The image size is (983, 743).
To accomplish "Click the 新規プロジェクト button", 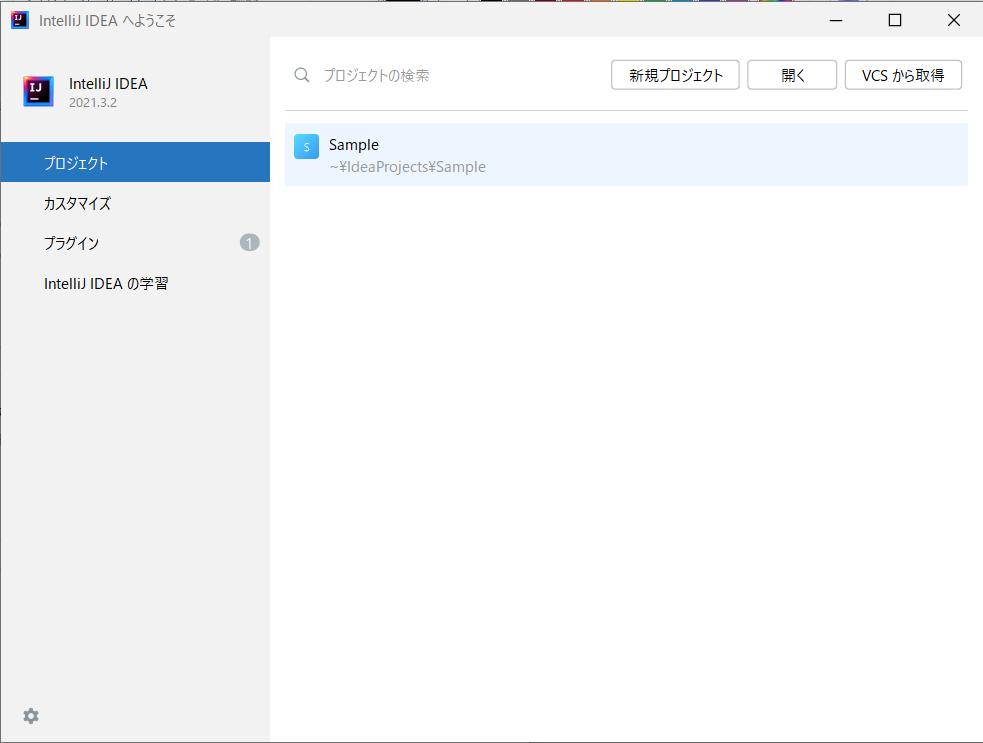I will click(x=675, y=75).
